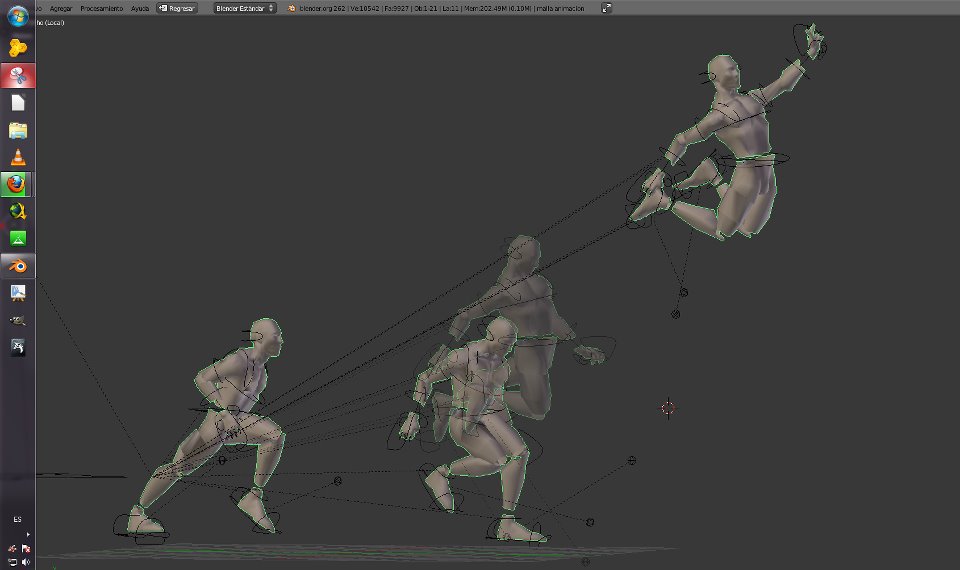The image size is (960, 570).
Task: Open the network status tray icon
Action: [x=12, y=561]
